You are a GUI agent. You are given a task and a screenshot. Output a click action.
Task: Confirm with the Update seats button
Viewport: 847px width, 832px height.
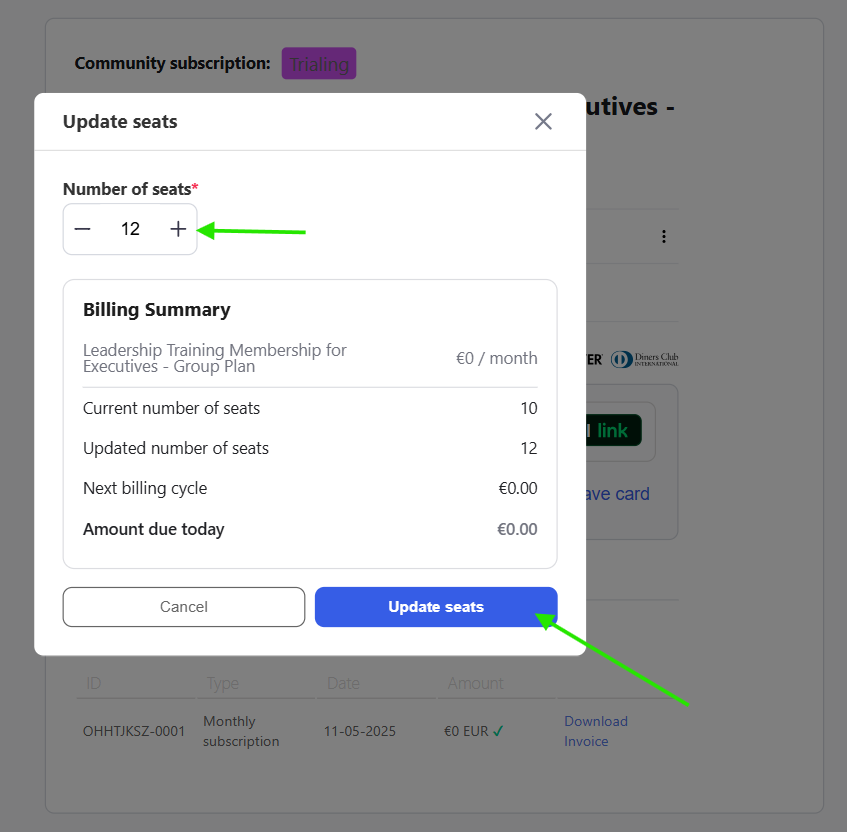[436, 607]
